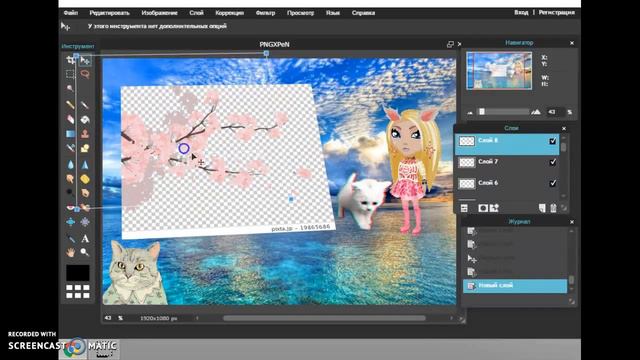Close the Навигатор panel
The height and width of the screenshot is (360, 640).
point(572,43)
